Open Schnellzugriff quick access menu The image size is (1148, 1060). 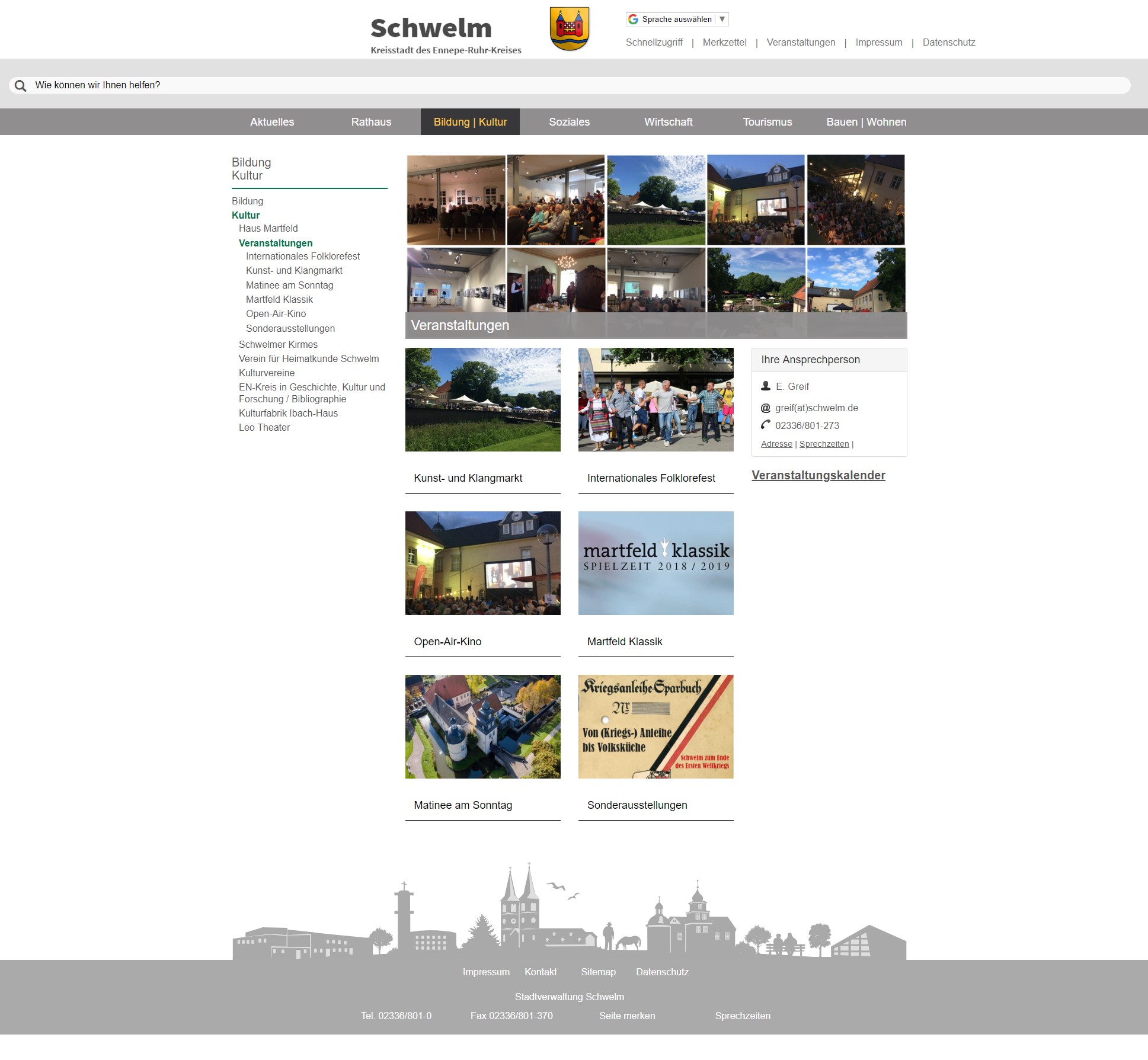[x=654, y=43]
